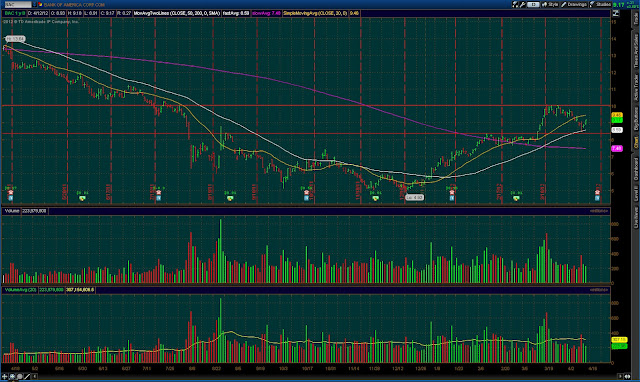This screenshot has height=382, width=640.
Task: Click the purple slowAvg price bubble
Action: coord(616,149)
